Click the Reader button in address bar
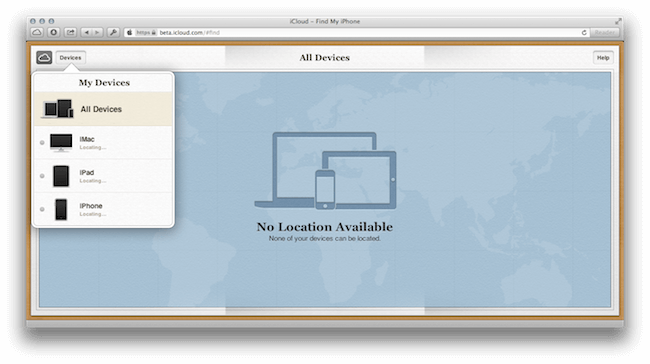This screenshot has width=650, height=364. tap(604, 32)
